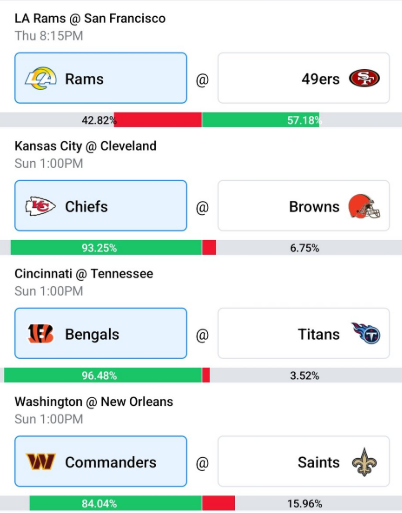Select the Saints pick box
The height and width of the screenshot is (513, 402).
[x=304, y=461]
